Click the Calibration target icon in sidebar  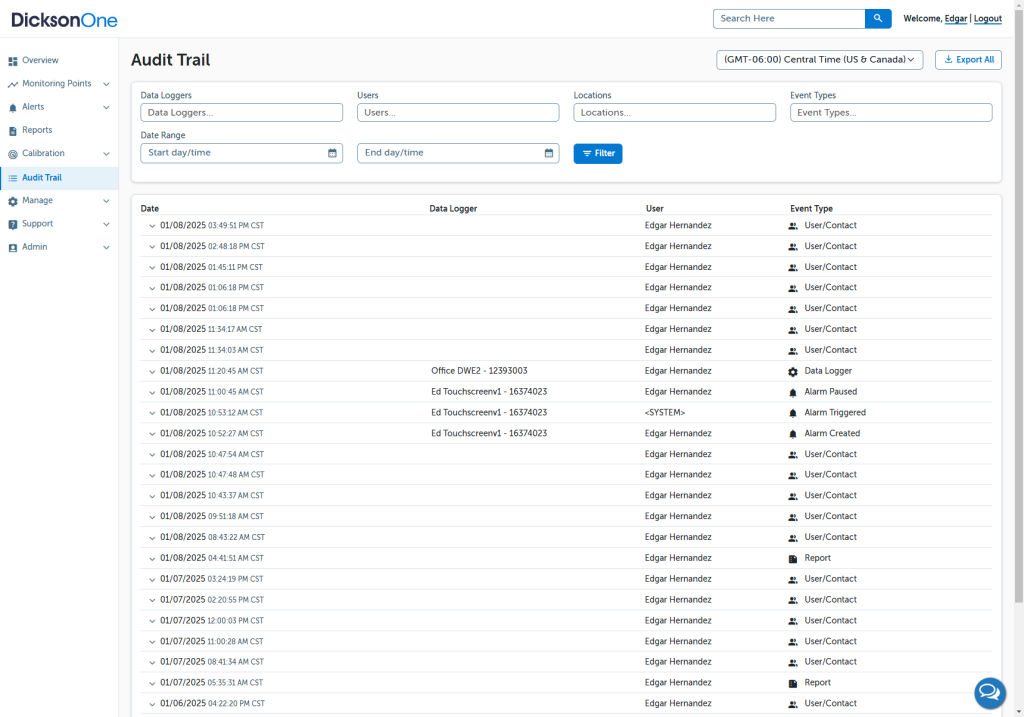point(13,154)
